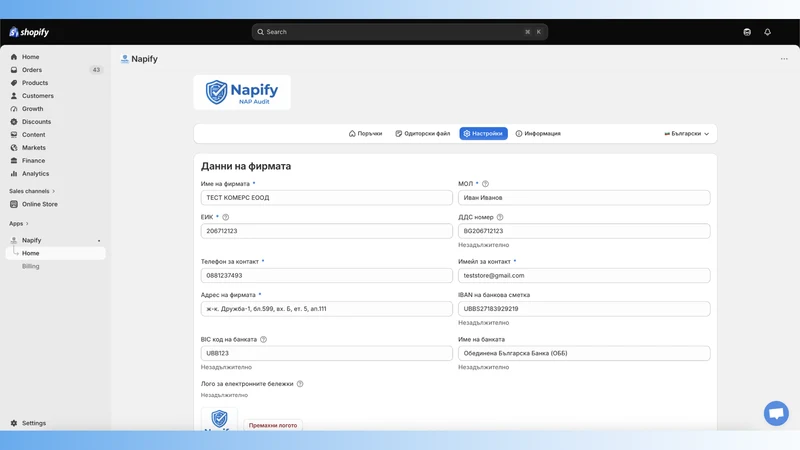
Task: Click the Shopify logo
Action: pos(29,32)
